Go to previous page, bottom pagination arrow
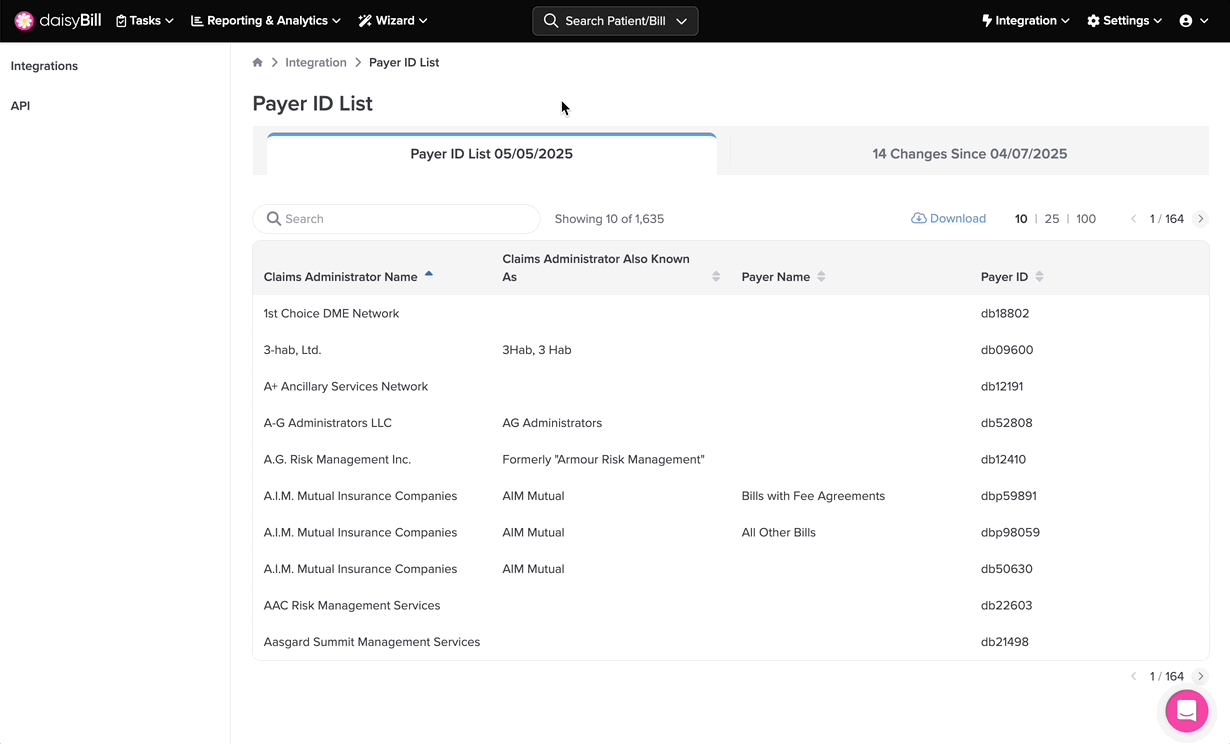This screenshot has height=744, width=1230. pos(1134,677)
